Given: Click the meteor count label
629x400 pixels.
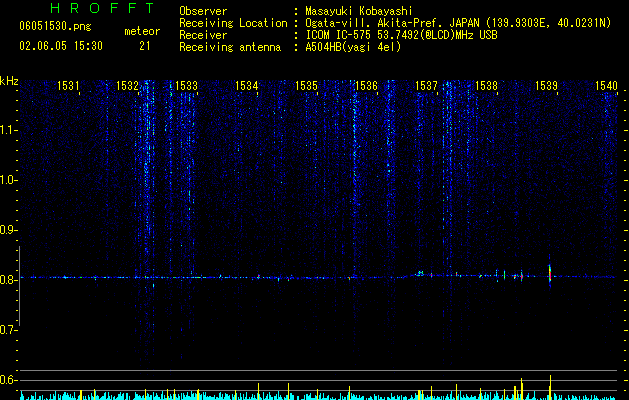Looking at the screenshot, I should pos(142,31).
